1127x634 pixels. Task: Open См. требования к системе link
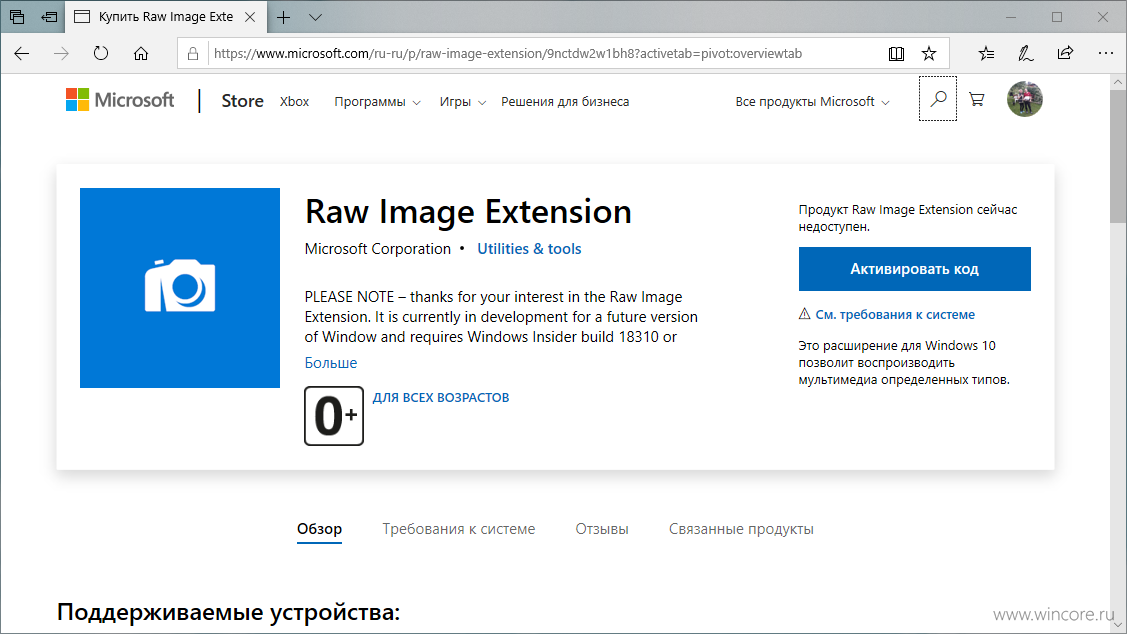(895, 314)
